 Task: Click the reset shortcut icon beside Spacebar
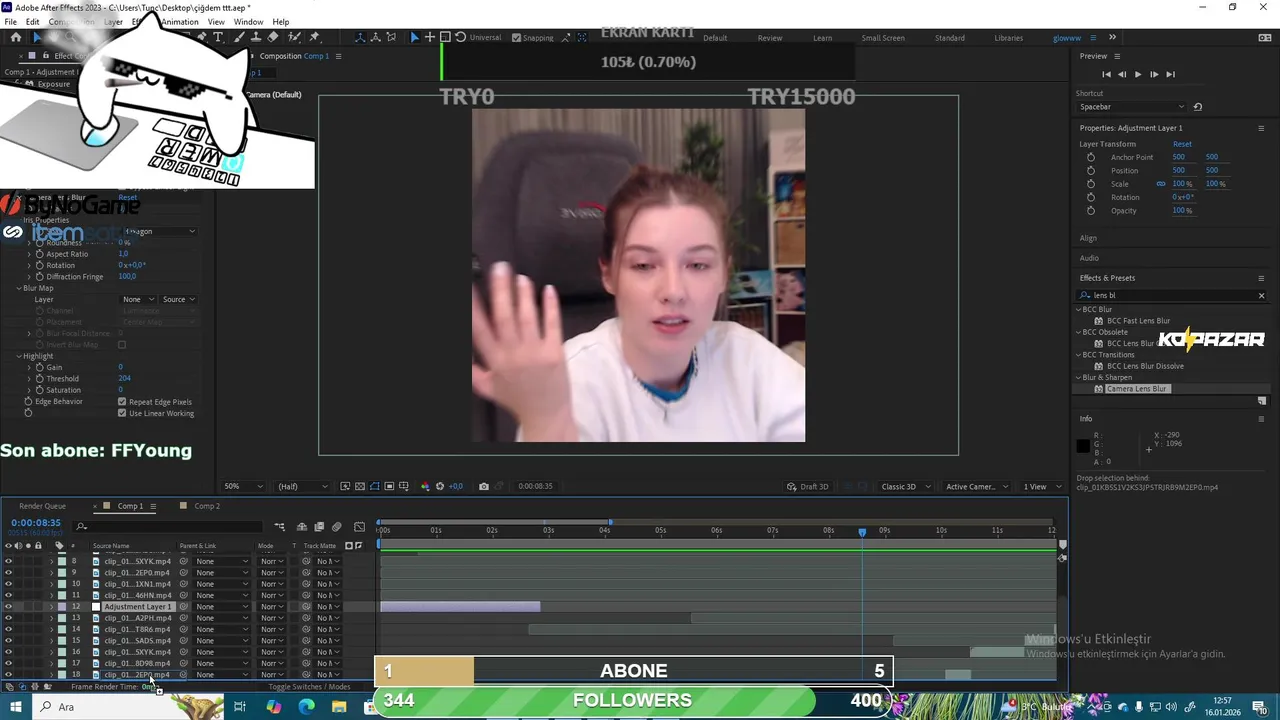coord(1198,107)
